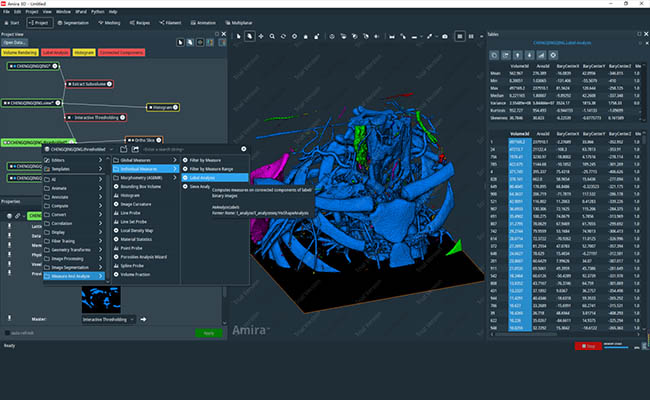Toggle the pin next to Master port
This screenshot has height=400, width=650.
[10, 318]
